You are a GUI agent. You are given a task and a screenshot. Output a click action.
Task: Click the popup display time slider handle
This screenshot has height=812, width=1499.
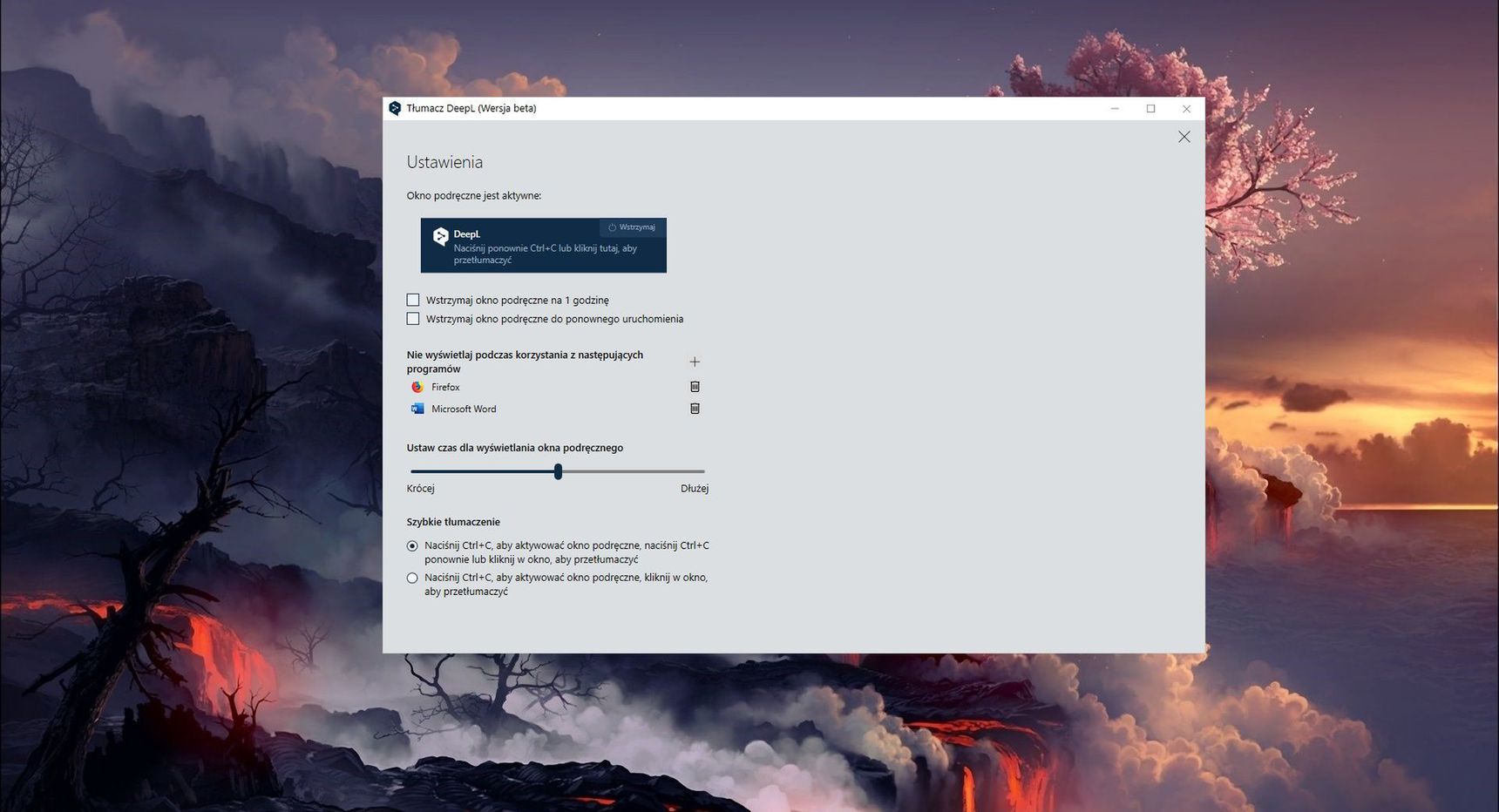point(558,471)
